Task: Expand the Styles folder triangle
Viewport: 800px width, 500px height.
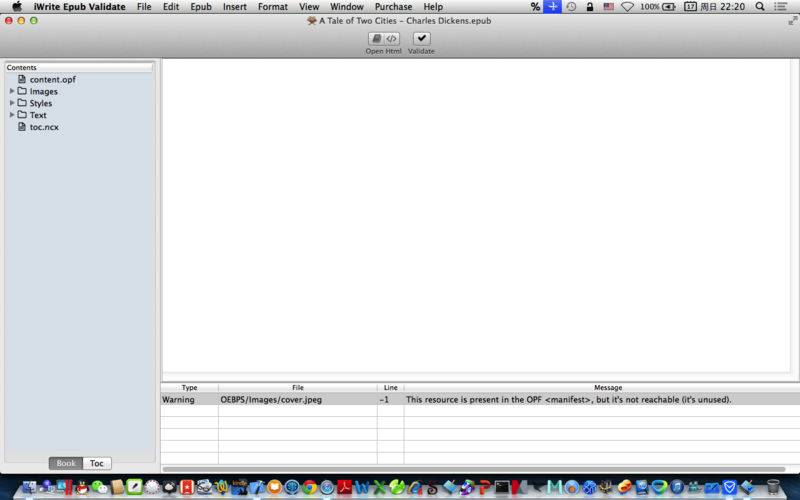Action: pos(12,103)
